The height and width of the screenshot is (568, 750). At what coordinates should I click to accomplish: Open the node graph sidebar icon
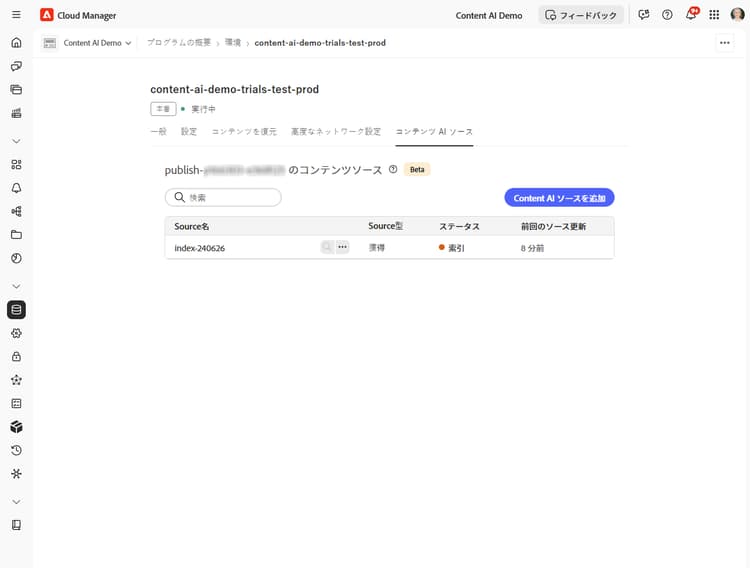(16, 212)
